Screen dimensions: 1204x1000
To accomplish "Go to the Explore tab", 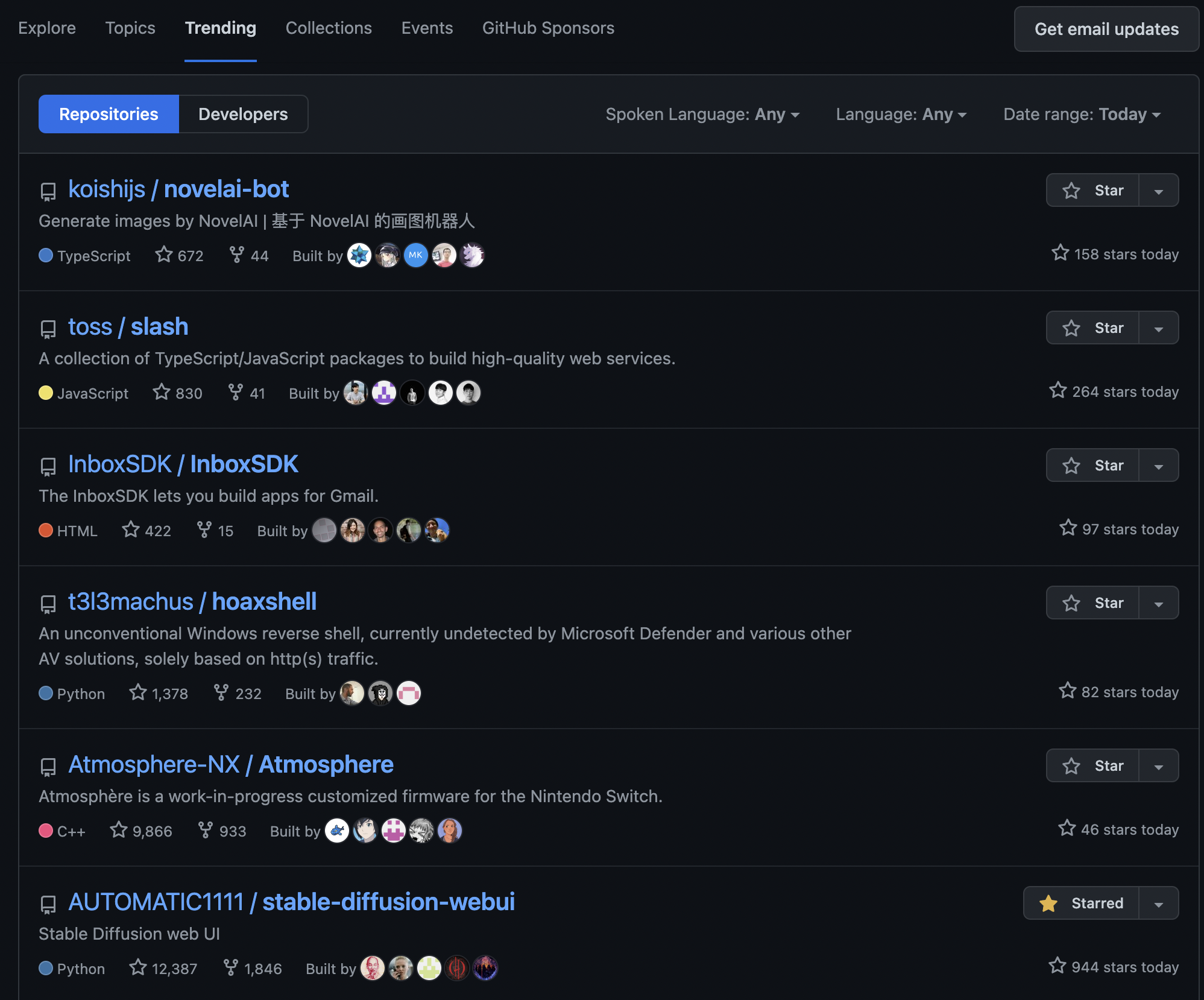I will pyautogui.click(x=47, y=28).
